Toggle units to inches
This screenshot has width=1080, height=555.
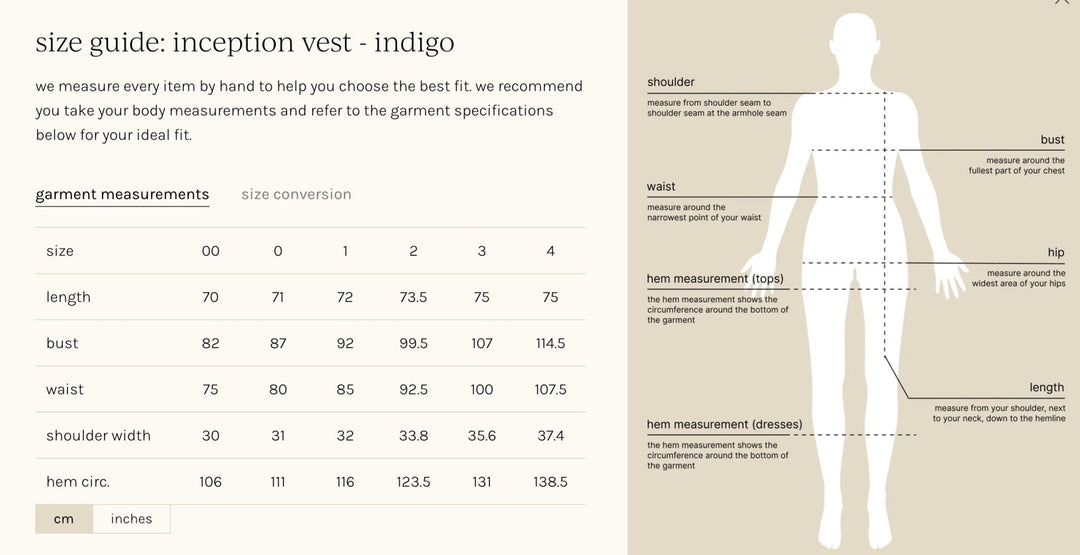(x=132, y=519)
